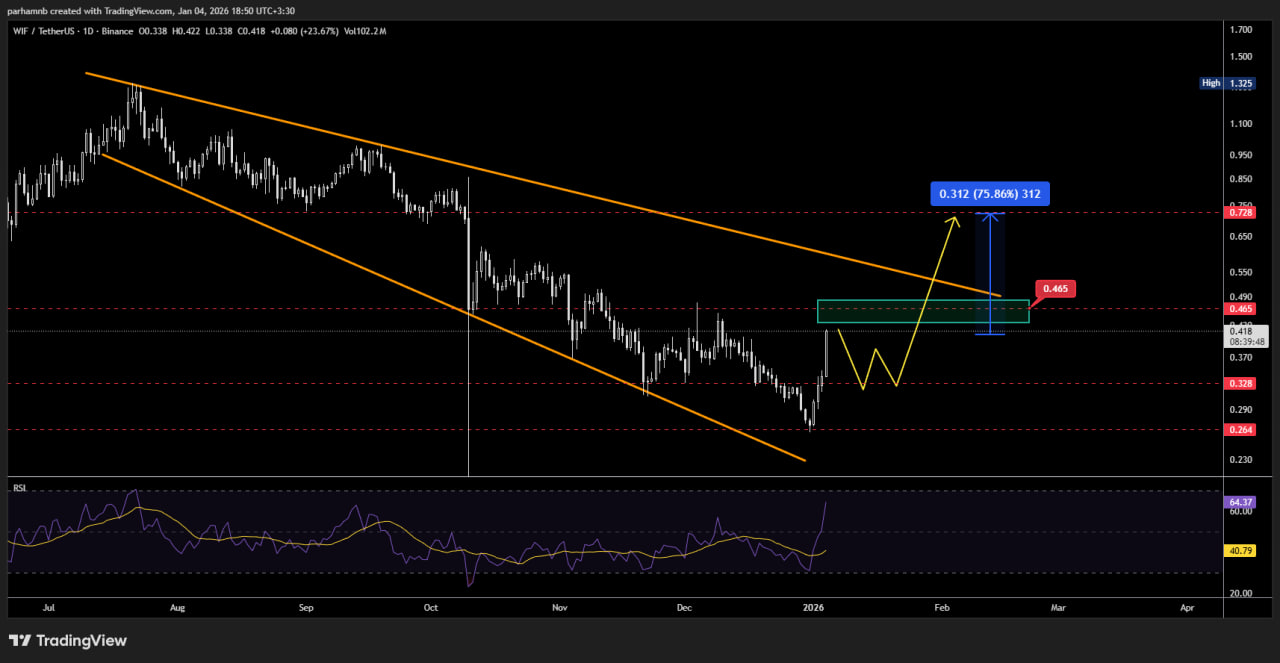Click the red 0.465 callout label
Screen dimensions: 1280x663
click(1057, 289)
